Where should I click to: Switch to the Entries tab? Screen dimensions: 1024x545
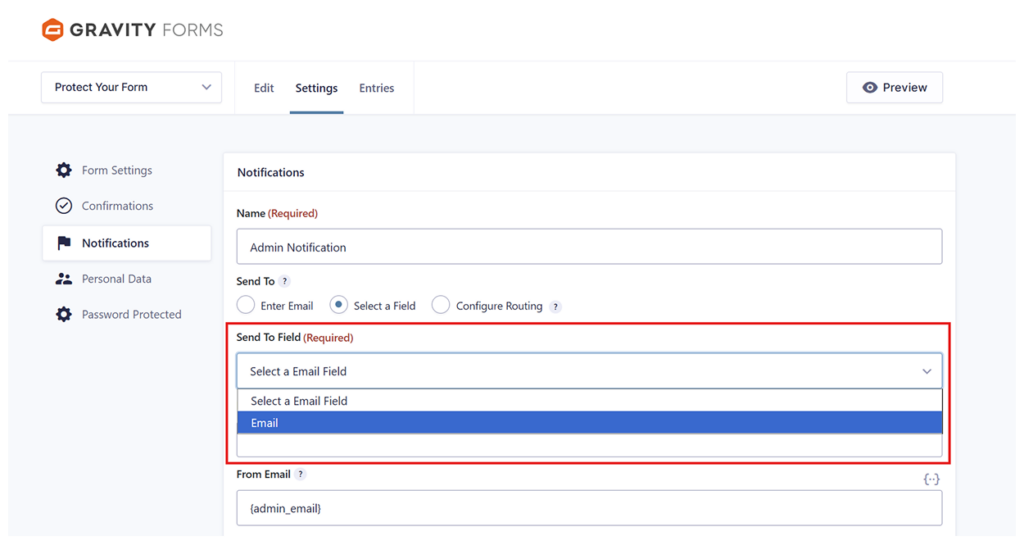[x=376, y=88]
